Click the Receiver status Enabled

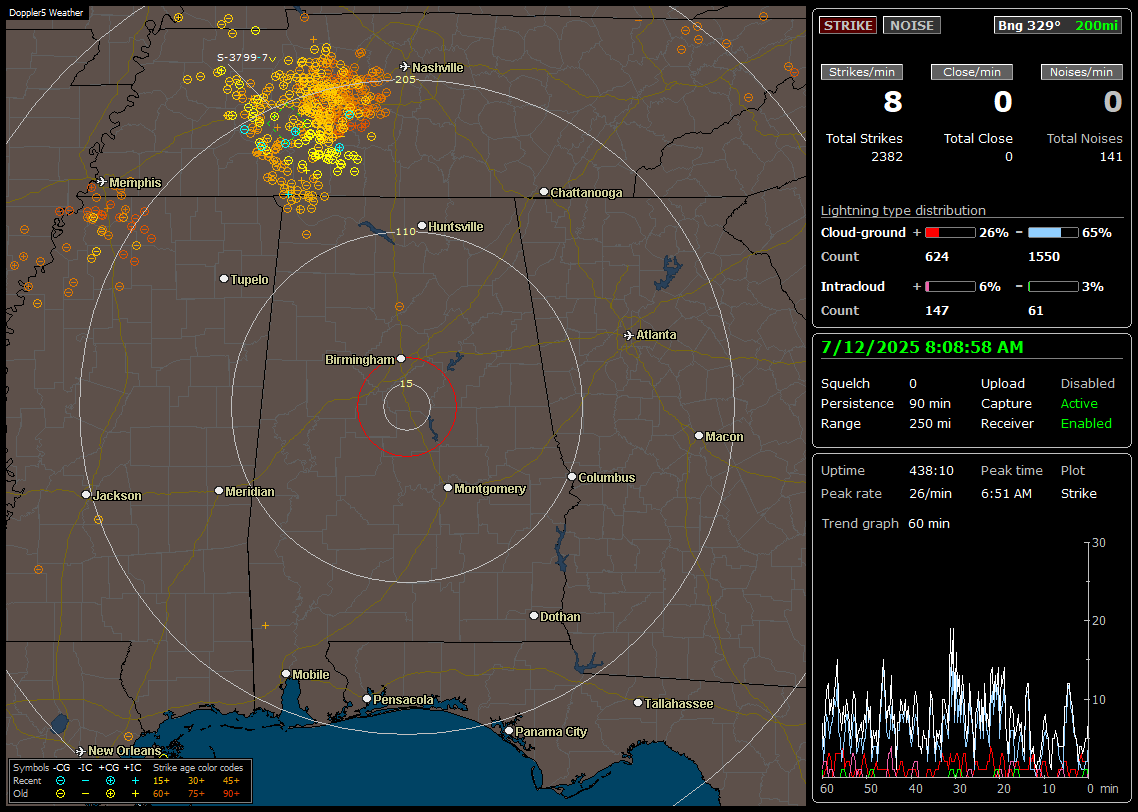(x=1086, y=424)
